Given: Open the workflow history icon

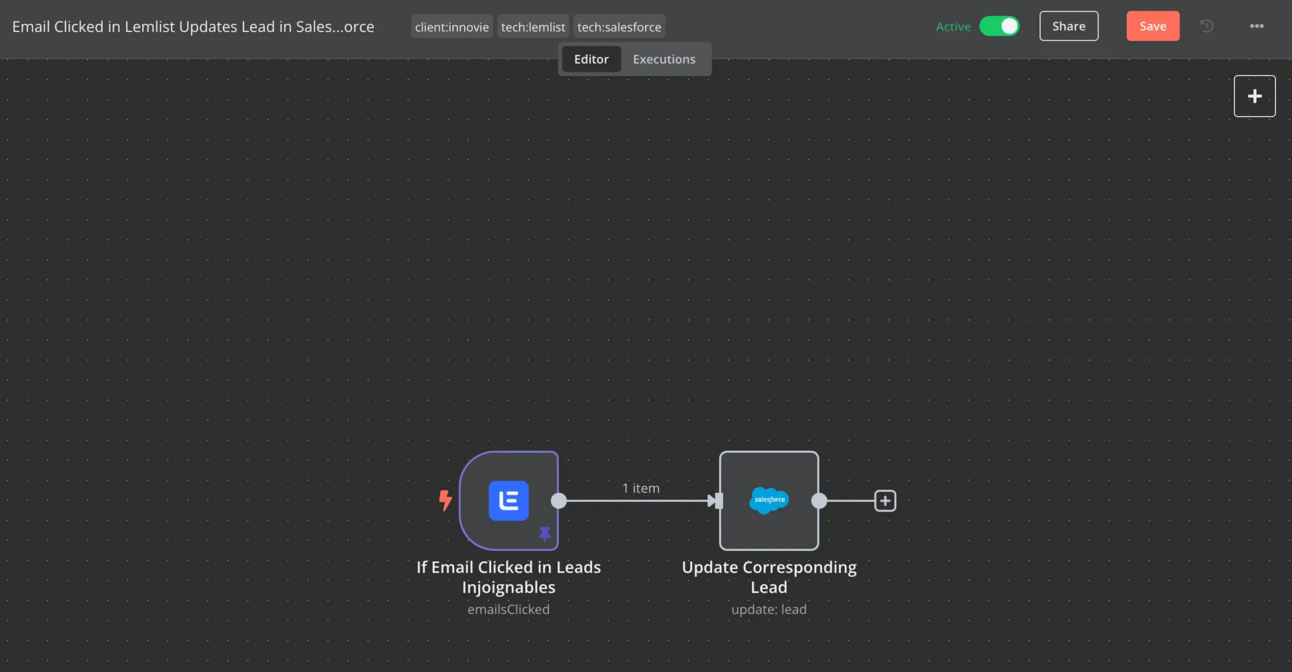Looking at the screenshot, I should point(1207,27).
